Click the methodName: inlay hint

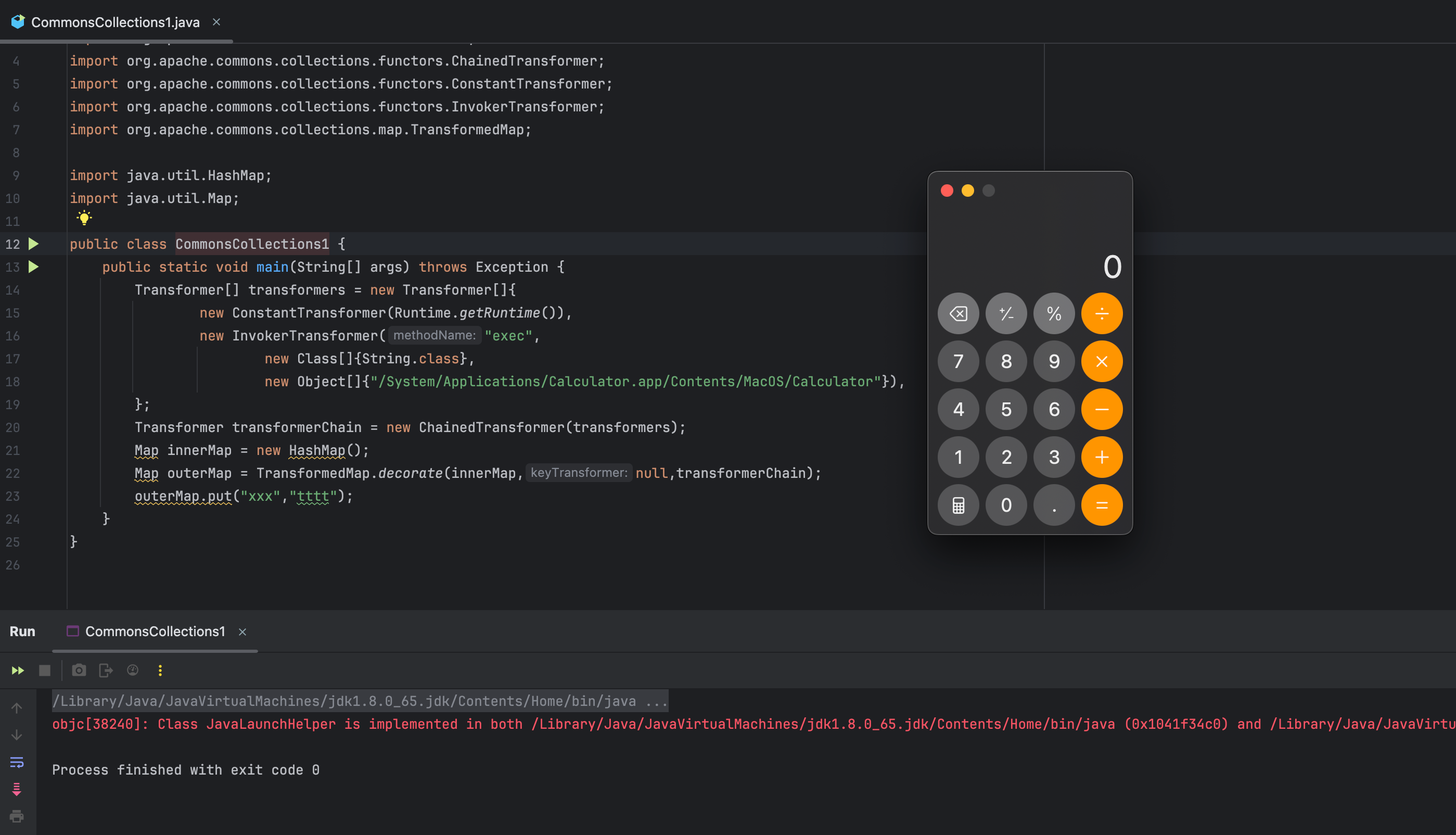[435, 335]
